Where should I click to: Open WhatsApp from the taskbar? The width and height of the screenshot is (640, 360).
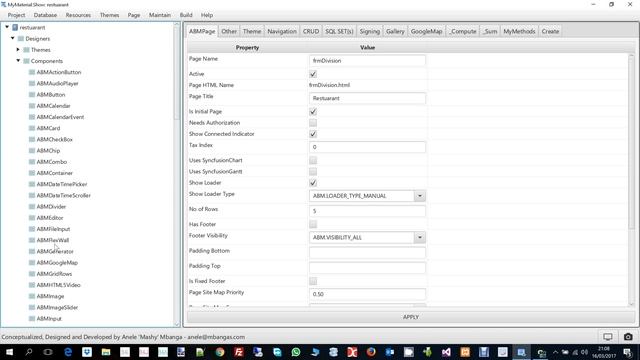point(296,352)
